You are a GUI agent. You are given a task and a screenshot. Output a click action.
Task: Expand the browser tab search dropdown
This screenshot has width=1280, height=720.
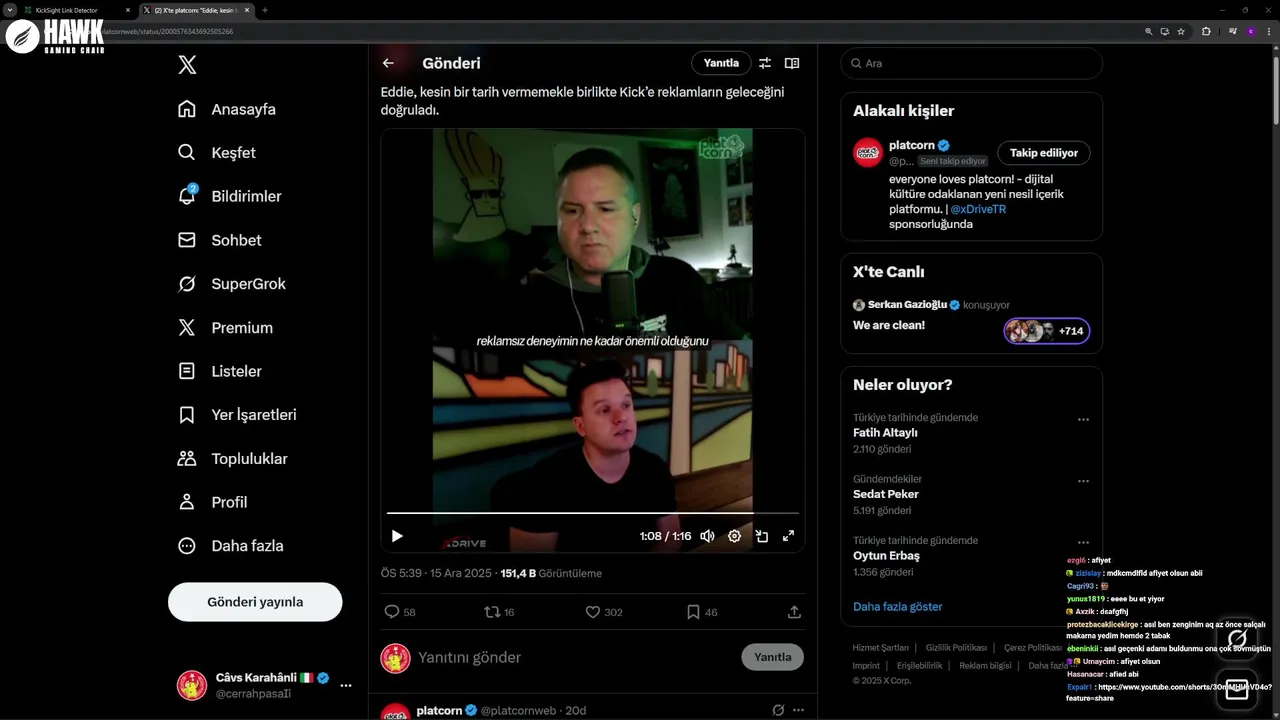(x=9, y=10)
